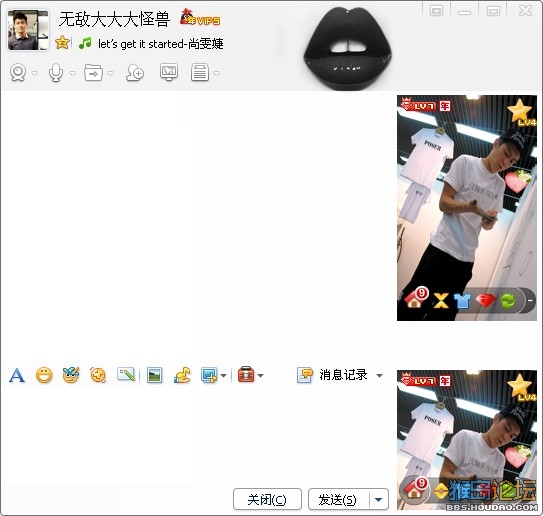Image resolution: width=543 pixels, height=516 pixels.
Task: Open remote desktop assistance icon
Action: click(x=169, y=72)
